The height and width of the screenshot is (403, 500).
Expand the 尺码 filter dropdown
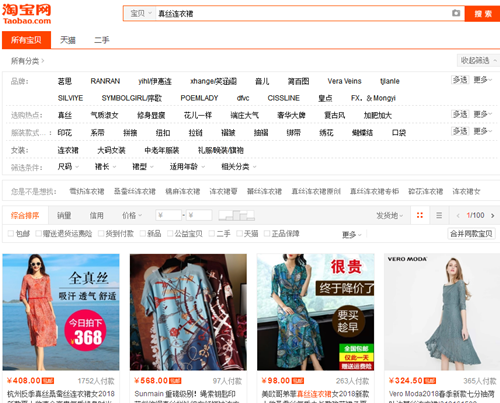tap(68, 167)
